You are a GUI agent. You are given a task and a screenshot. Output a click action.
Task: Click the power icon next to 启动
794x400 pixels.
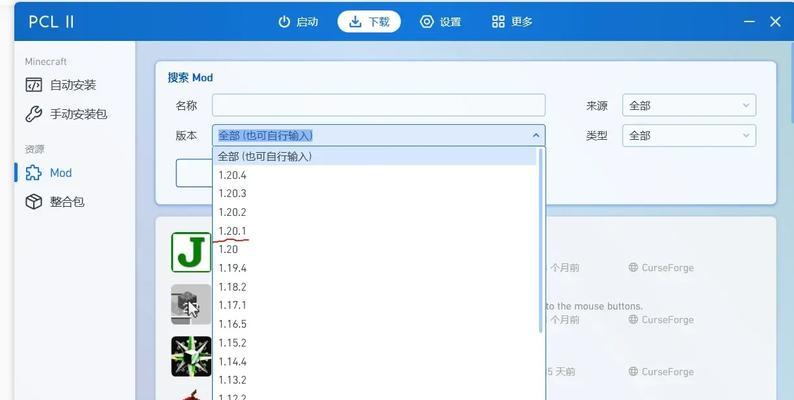pyautogui.click(x=284, y=22)
